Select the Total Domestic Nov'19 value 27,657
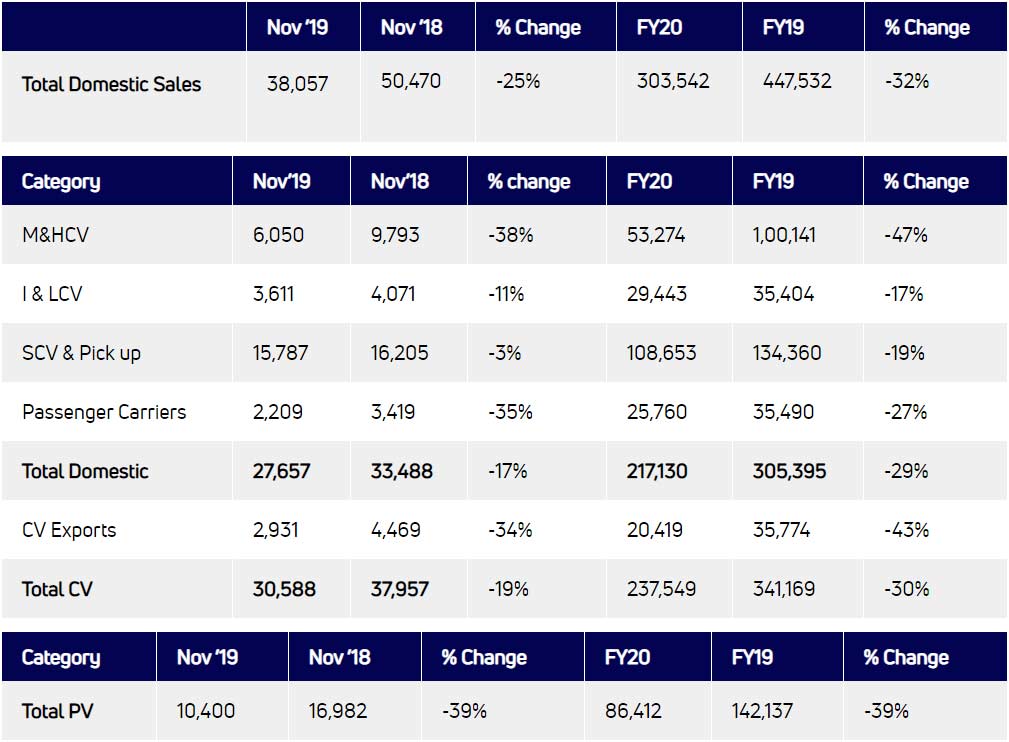 [284, 471]
